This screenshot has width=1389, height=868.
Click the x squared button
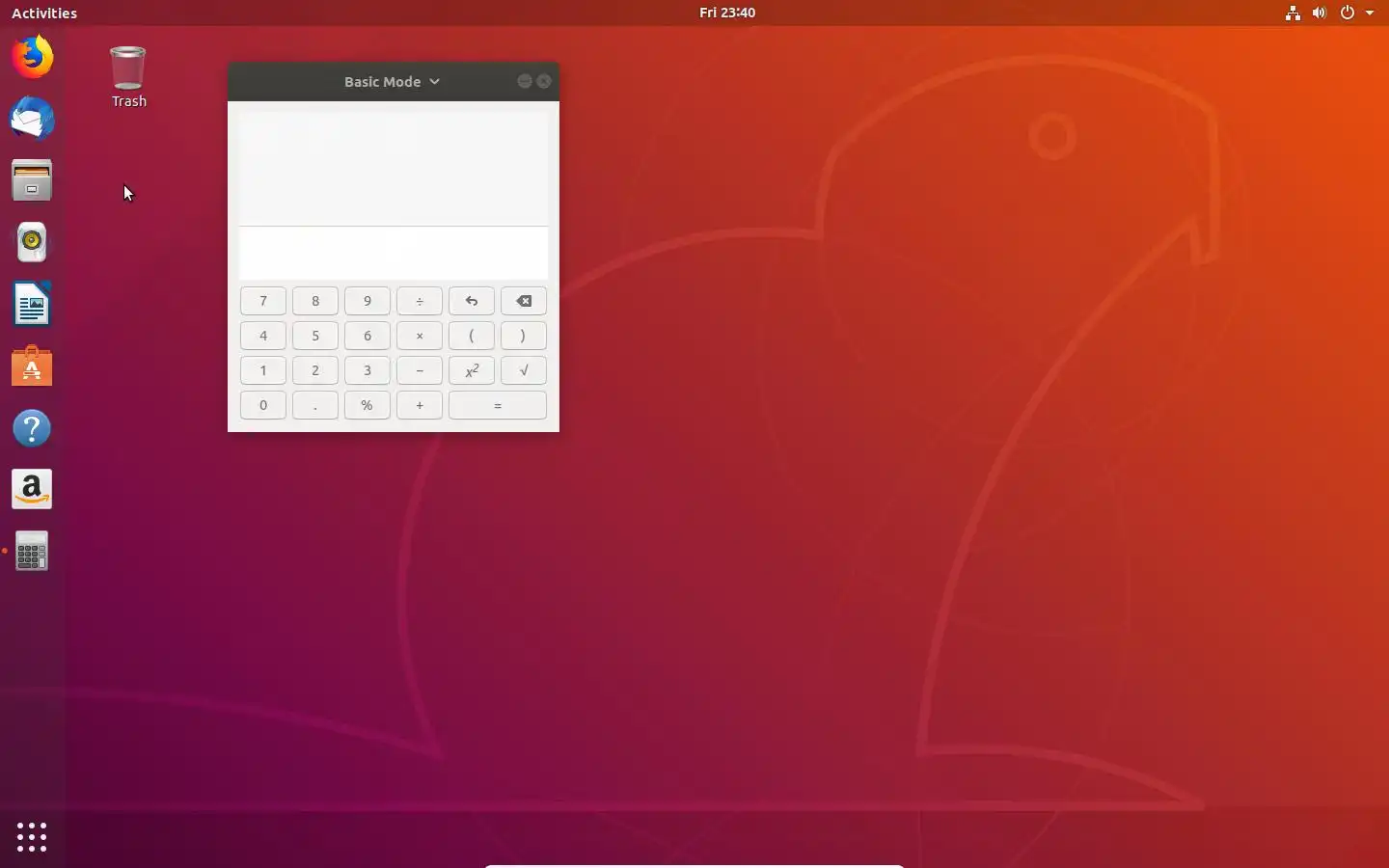[472, 370]
